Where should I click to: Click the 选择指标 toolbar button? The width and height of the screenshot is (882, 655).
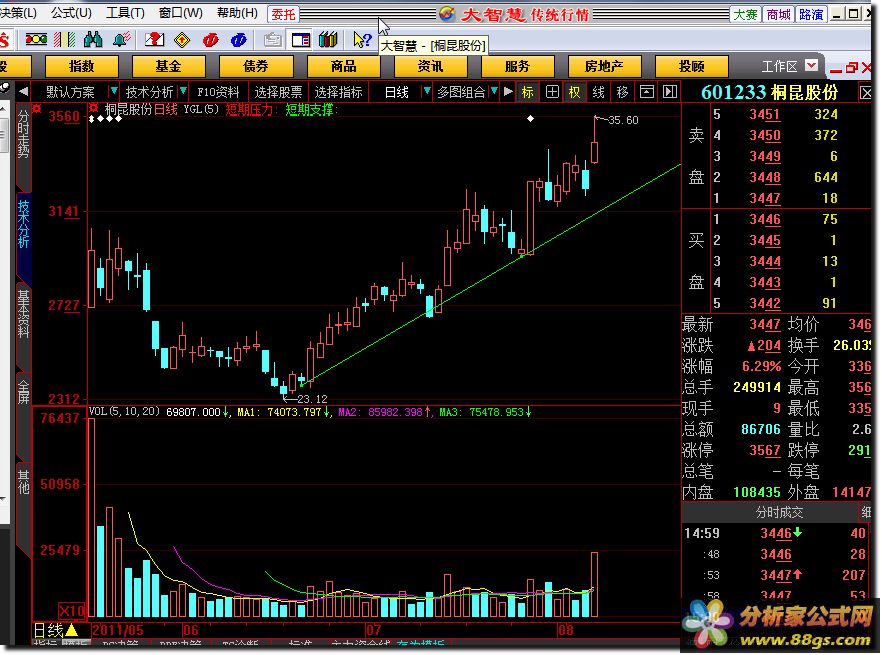tap(338, 92)
